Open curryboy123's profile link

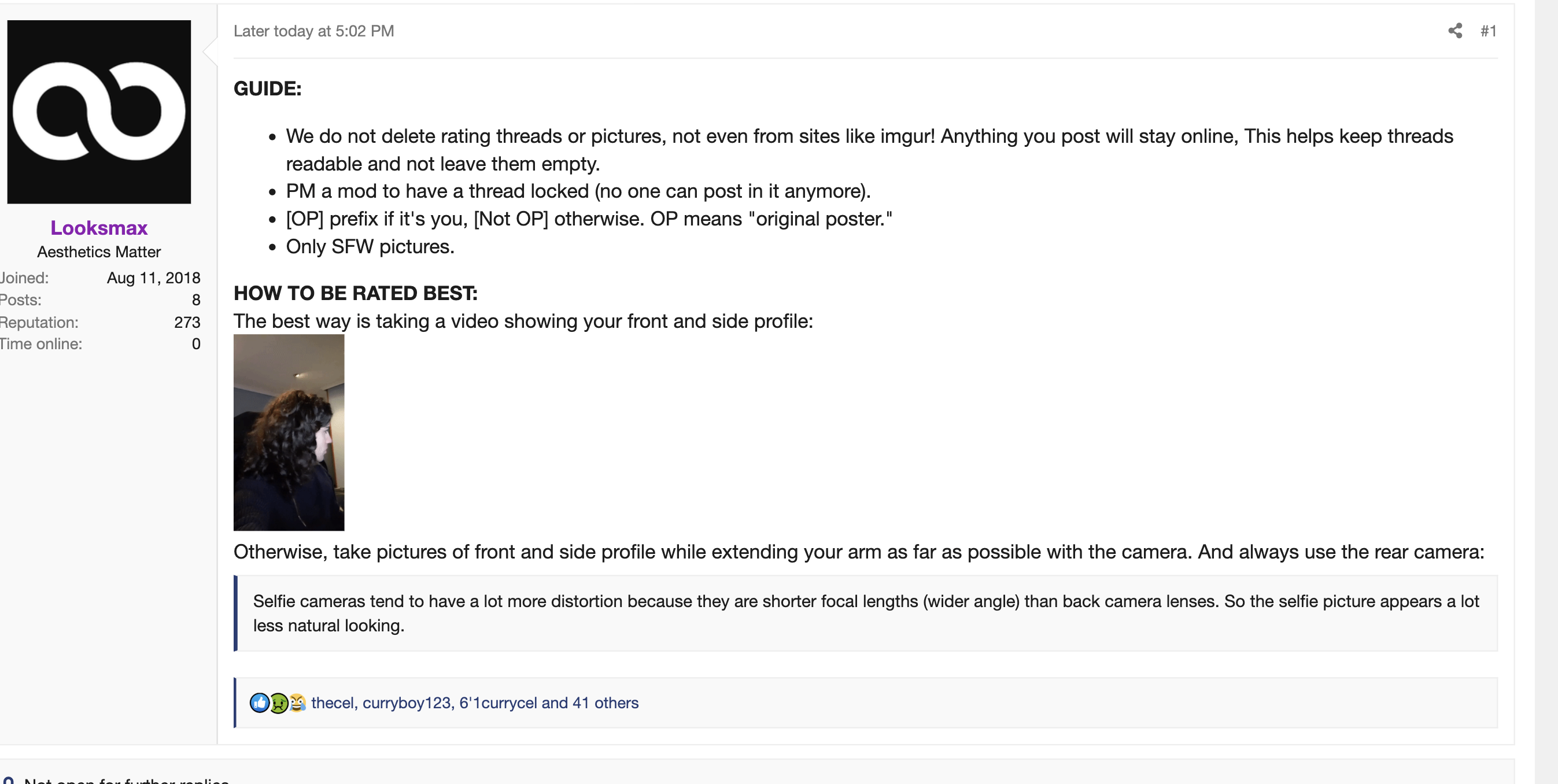pyautogui.click(x=407, y=702)
